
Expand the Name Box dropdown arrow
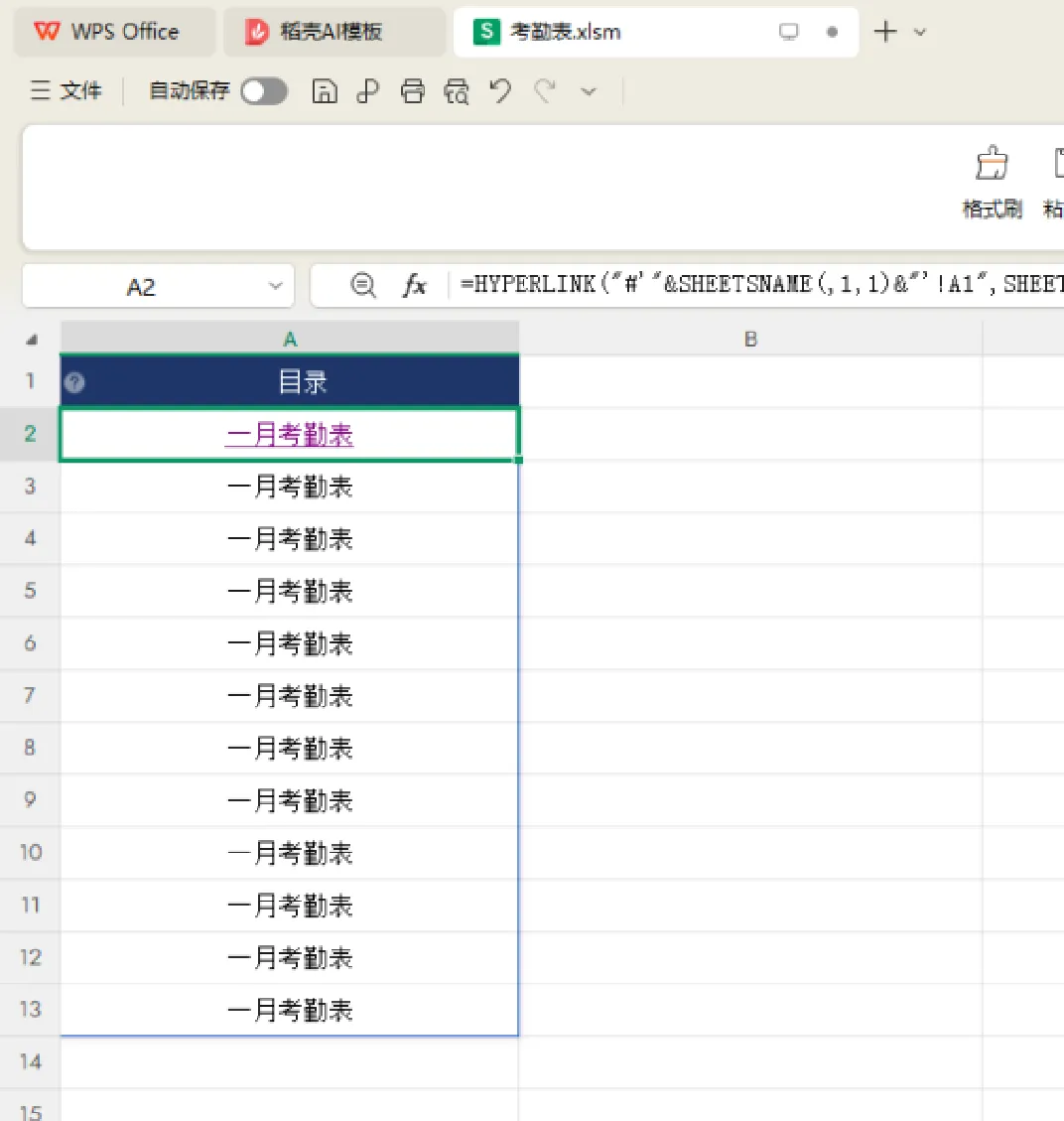[x=275, y=287]
